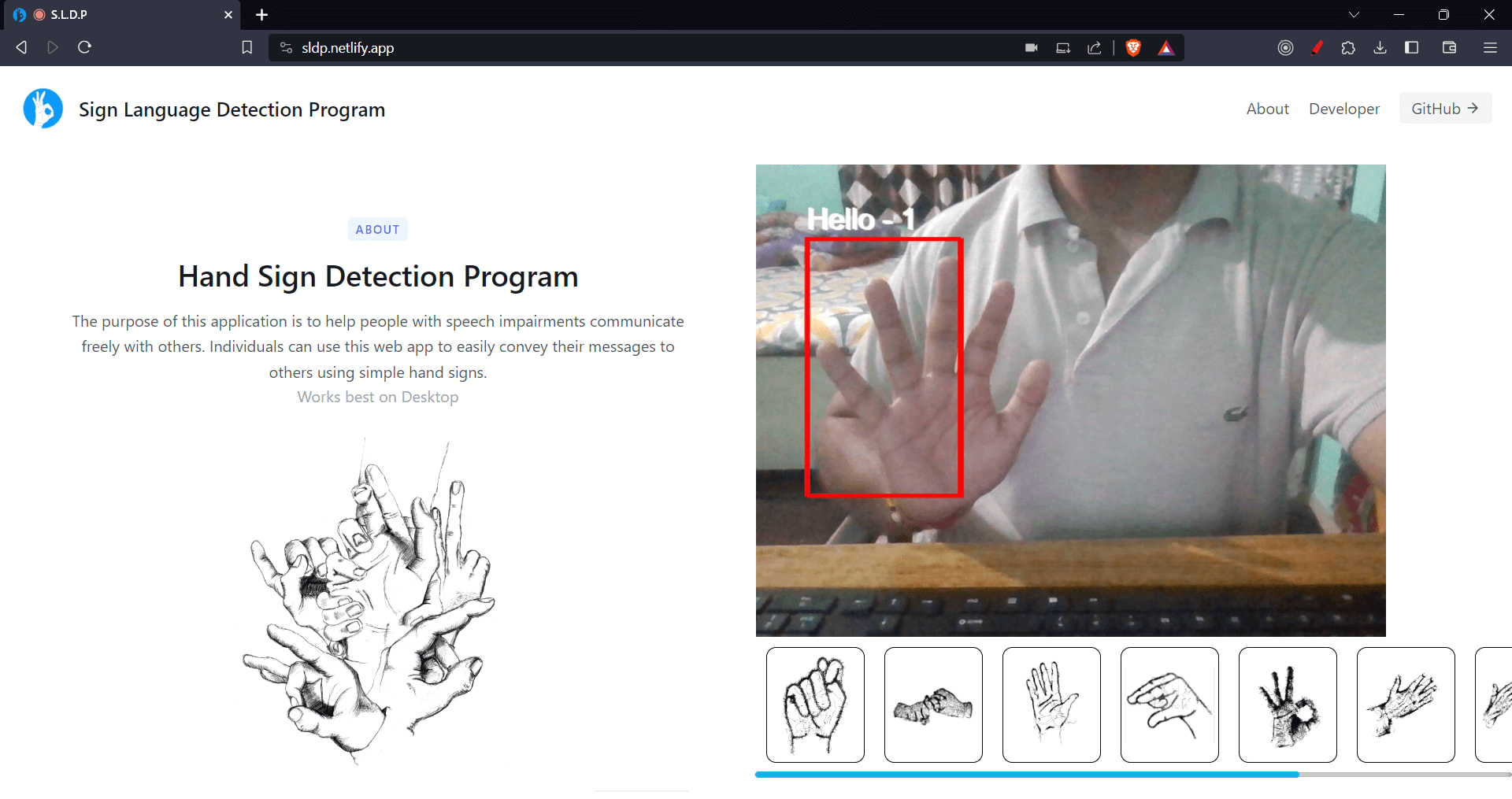This screenshot has height=799, width=1512.
Task: Open the Downloads icon
Action: [x=1380, y=48]
